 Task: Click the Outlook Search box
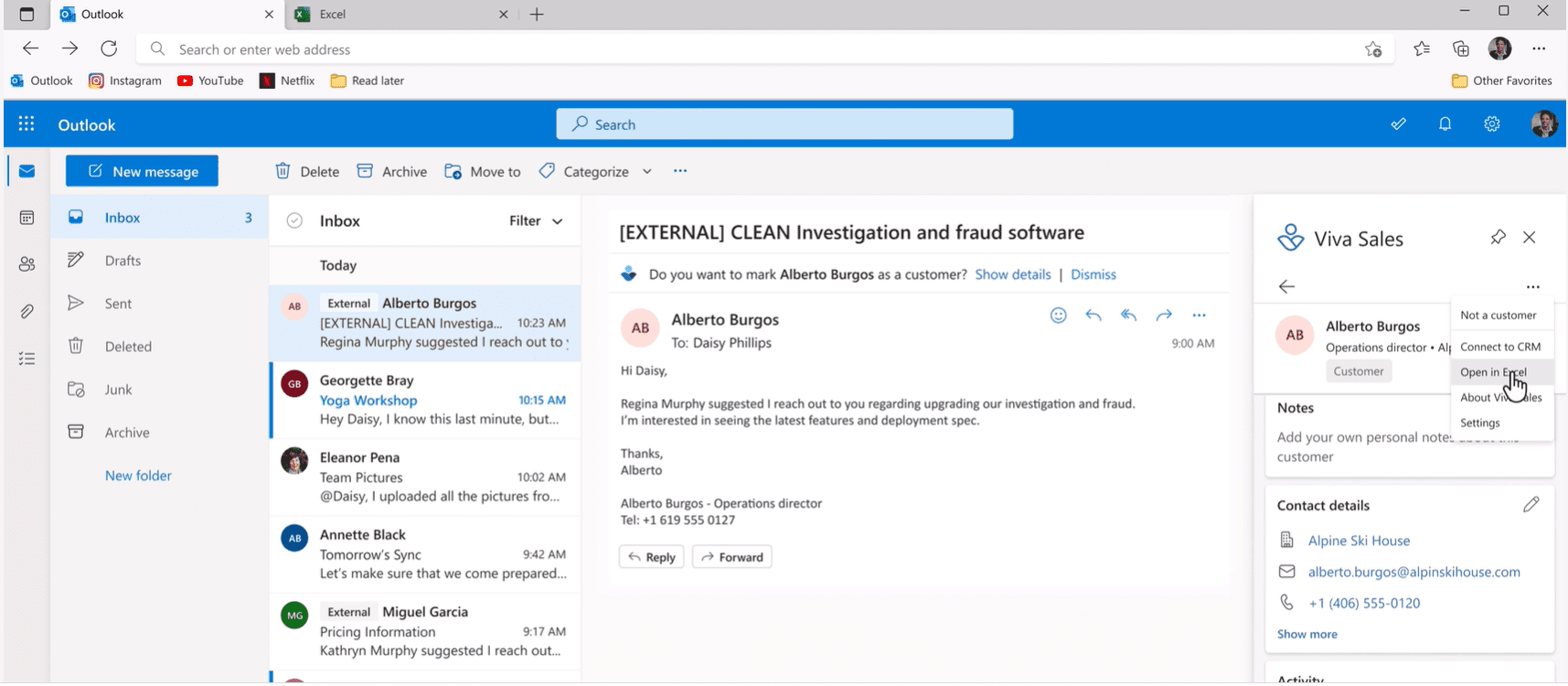click(x=784, y=124)
